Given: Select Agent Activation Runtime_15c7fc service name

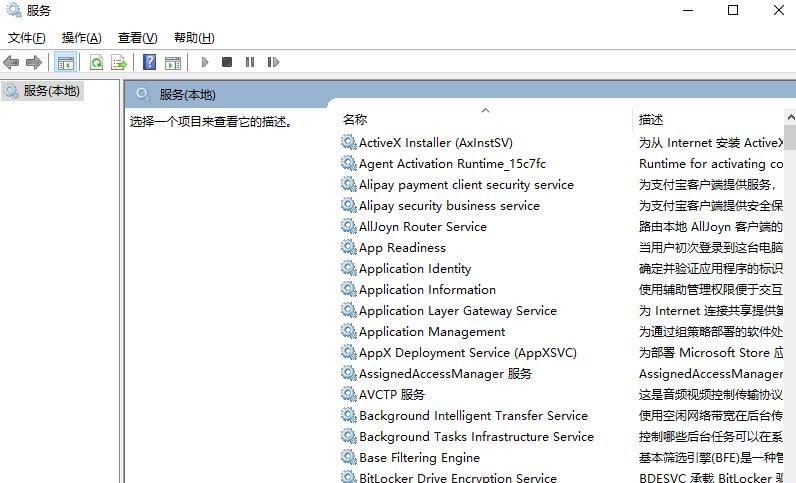Looking at the screenshot, I should click(452, 164).
